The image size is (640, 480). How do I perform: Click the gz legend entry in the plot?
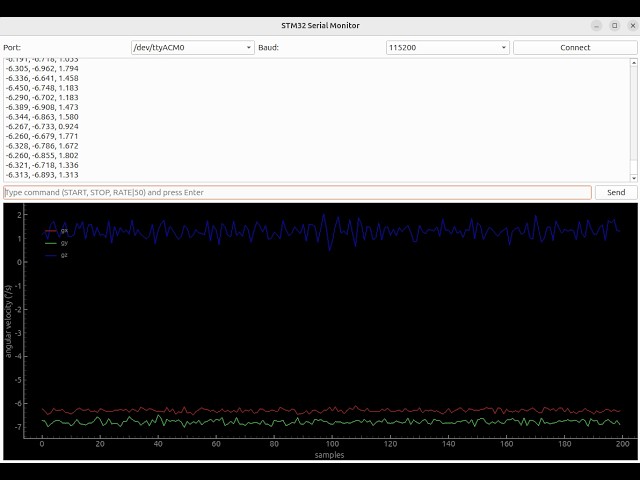[56, 255]
